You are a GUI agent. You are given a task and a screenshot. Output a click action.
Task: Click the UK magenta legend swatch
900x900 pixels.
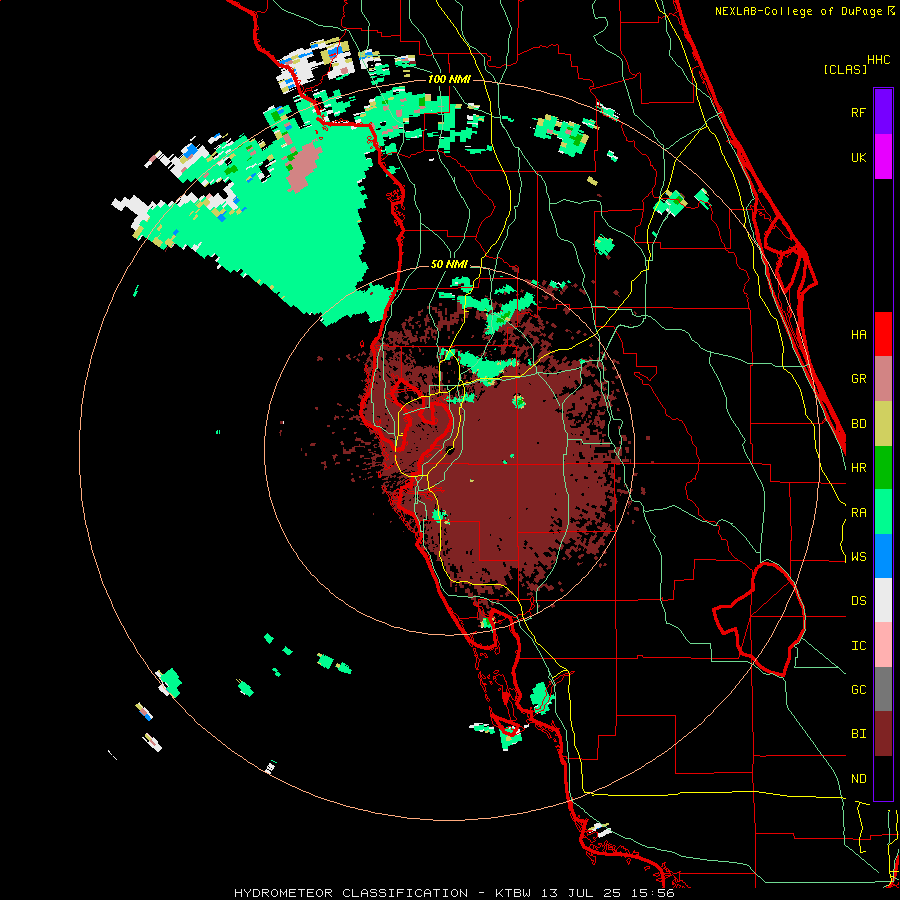click(x=883, y=157)
